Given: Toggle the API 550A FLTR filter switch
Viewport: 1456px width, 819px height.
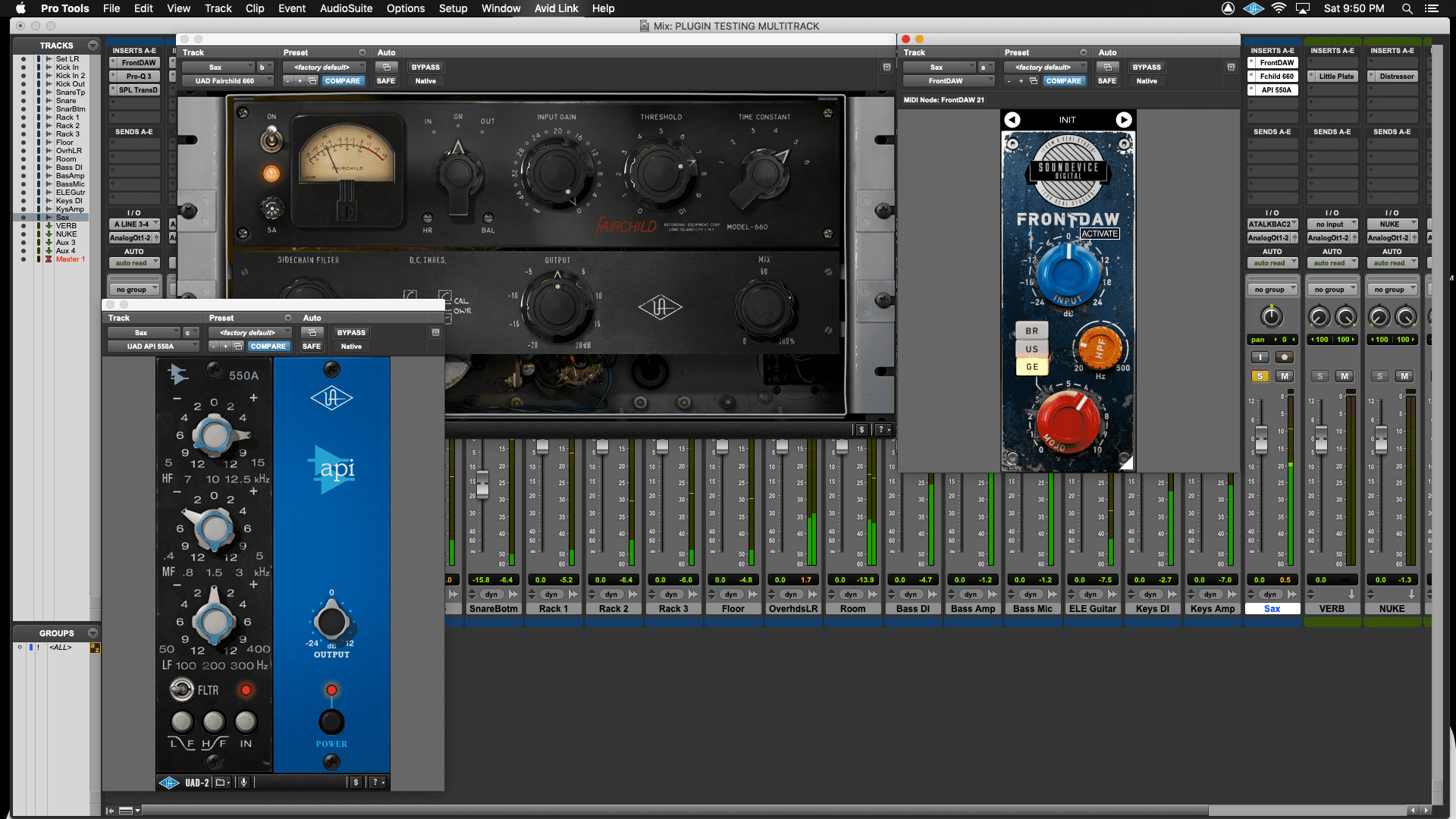Looking at the screenshot, I should click(181, 689).
